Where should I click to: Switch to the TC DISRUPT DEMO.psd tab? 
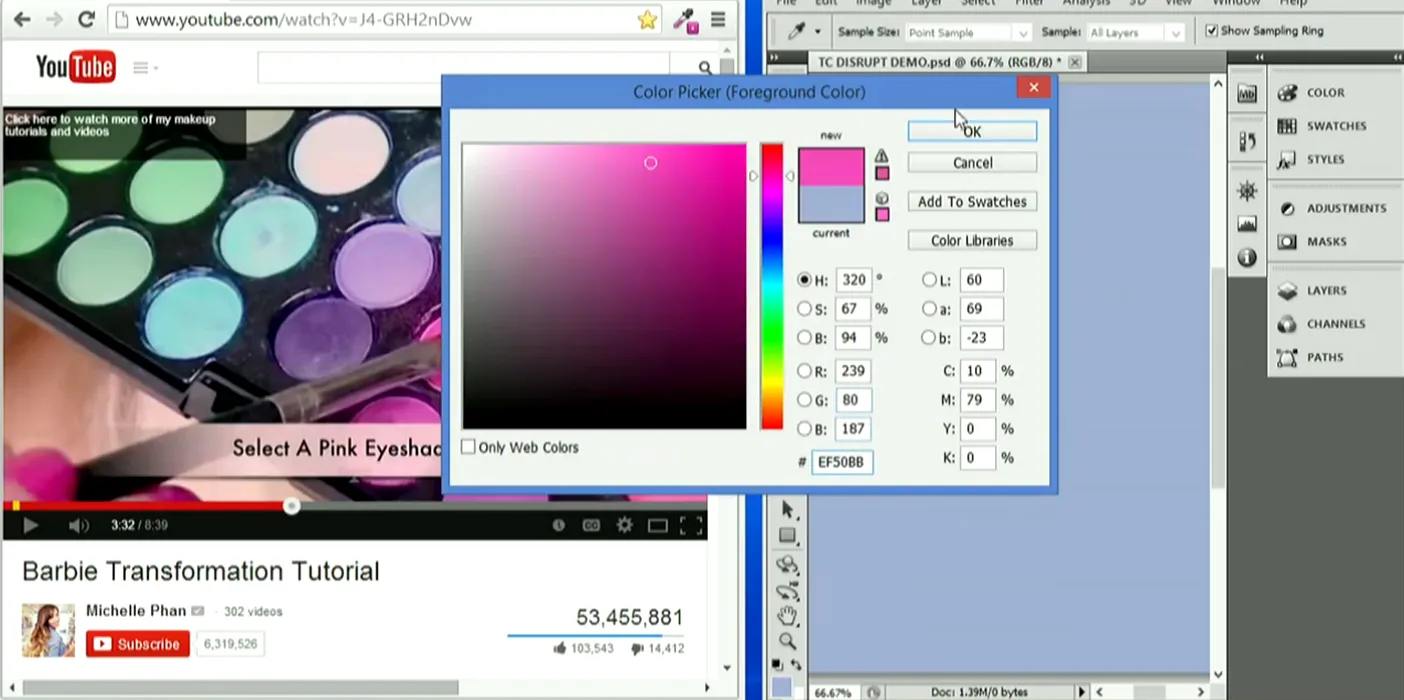[941, 62]
